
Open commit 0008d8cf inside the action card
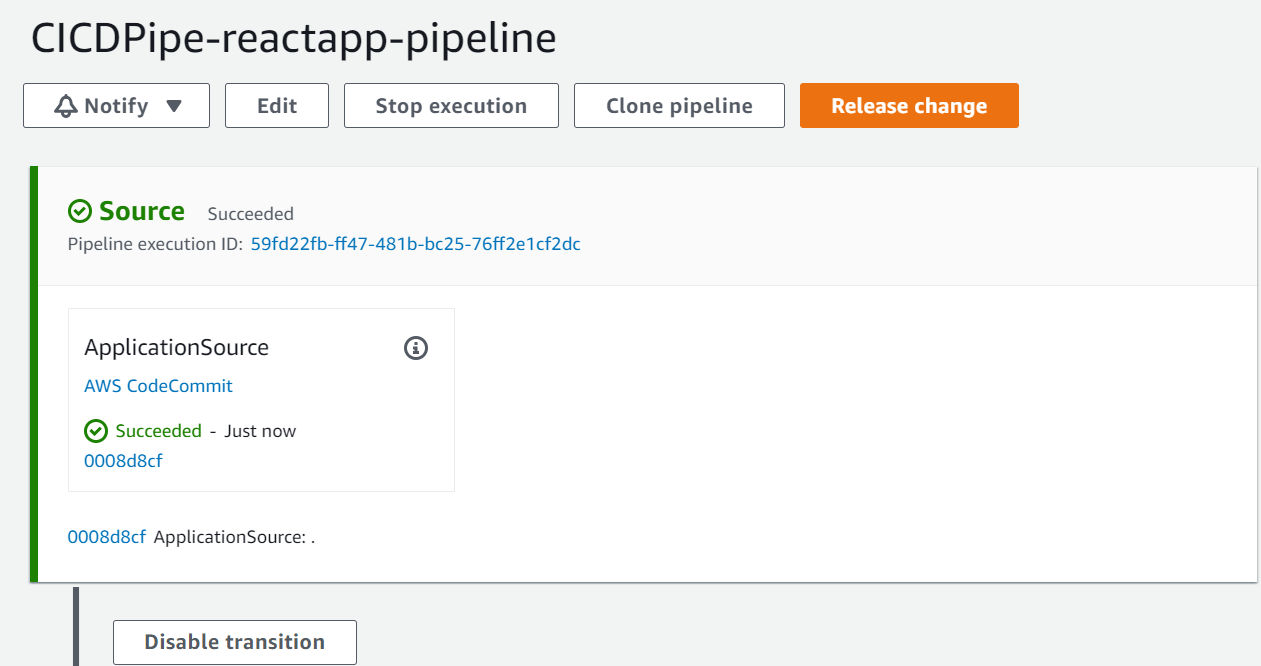tap(123, 461)
